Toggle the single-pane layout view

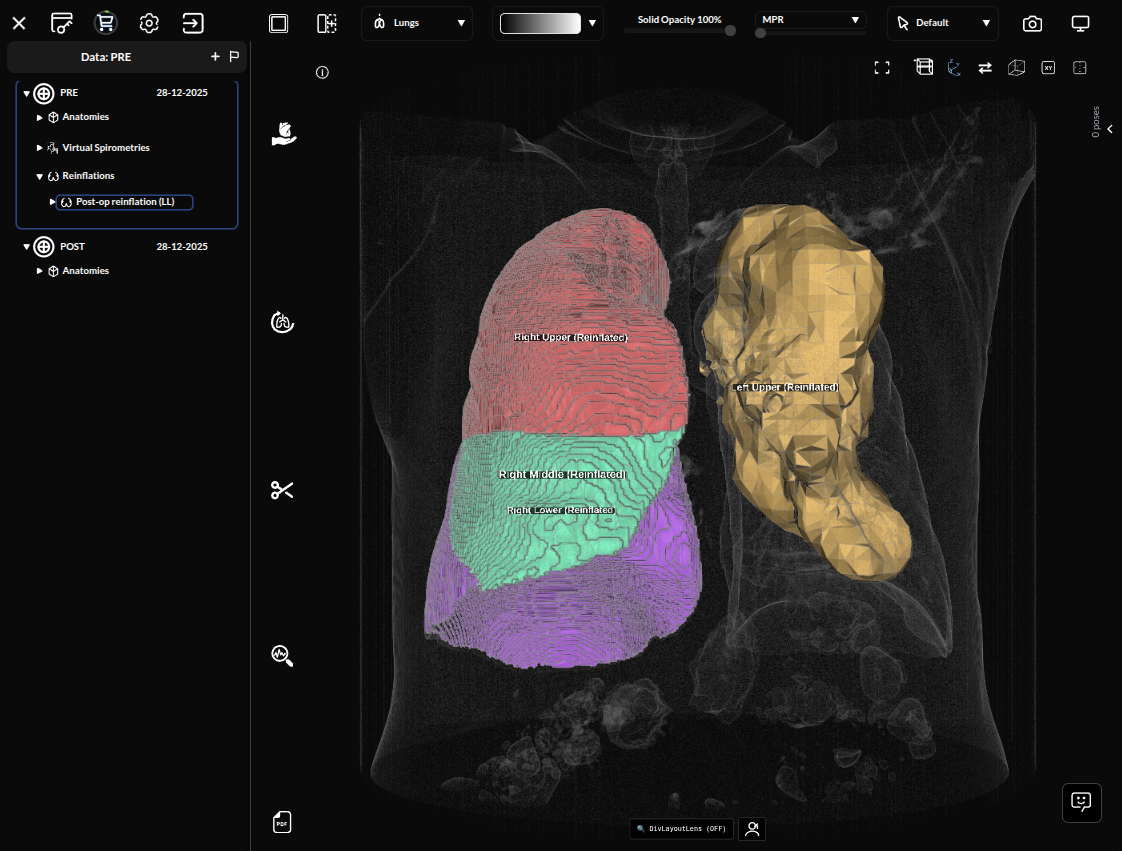pyautogui.click(x=279, y=23)
